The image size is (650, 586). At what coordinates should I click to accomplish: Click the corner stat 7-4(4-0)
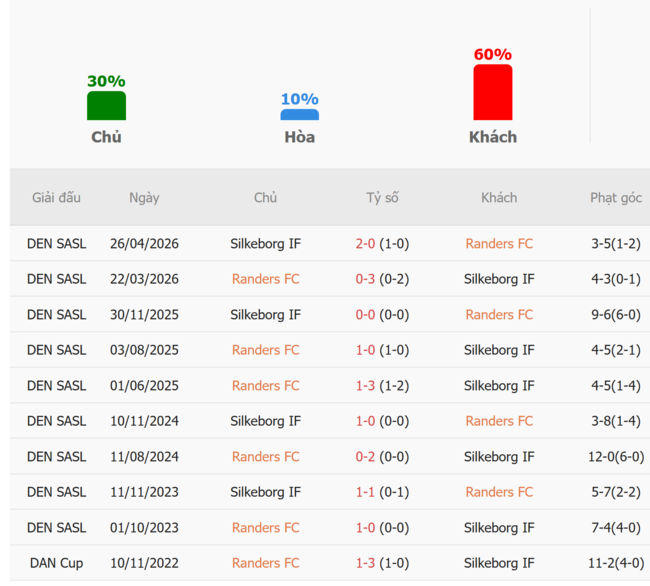coord(616,528)
